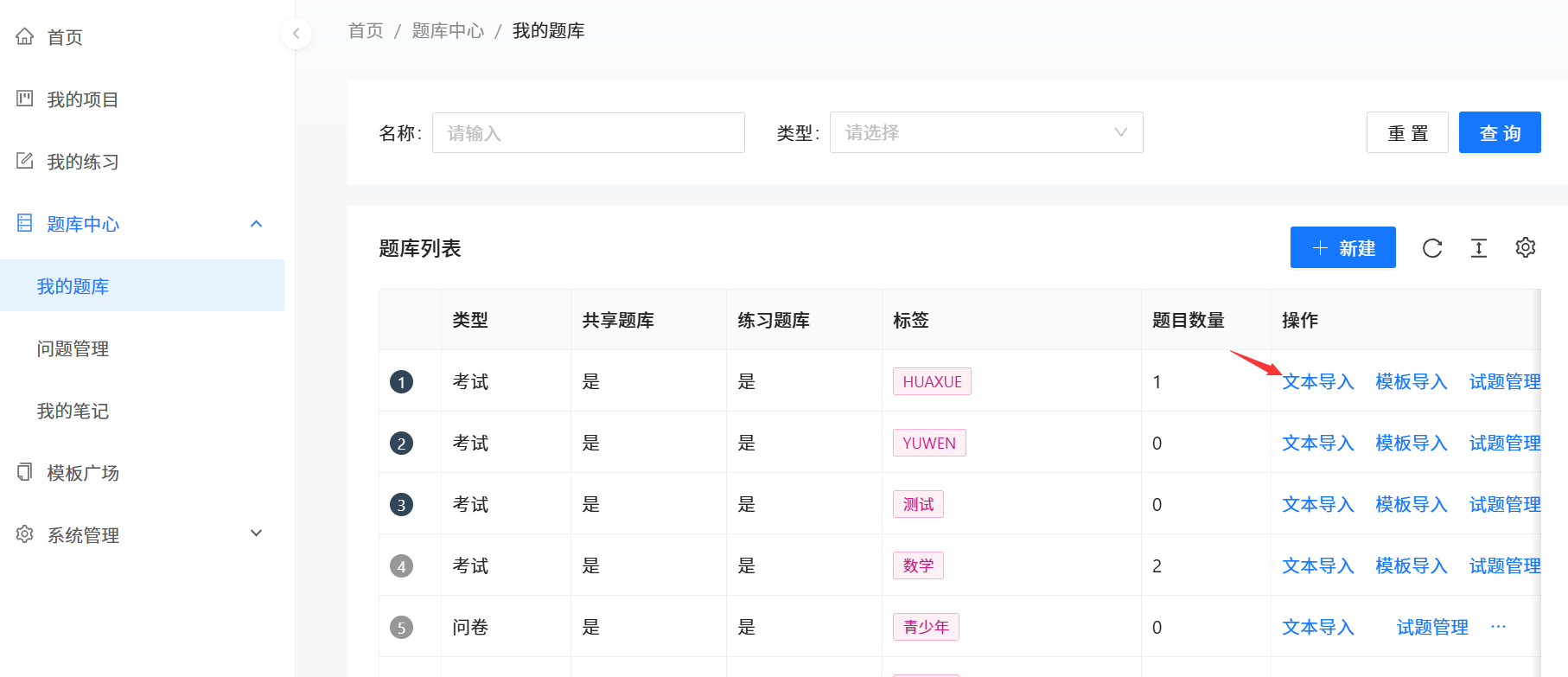Viewport: 1568px width, 677px height.
Task: Collapse the sidebar with the arrow button
Action: coord(296,34)
